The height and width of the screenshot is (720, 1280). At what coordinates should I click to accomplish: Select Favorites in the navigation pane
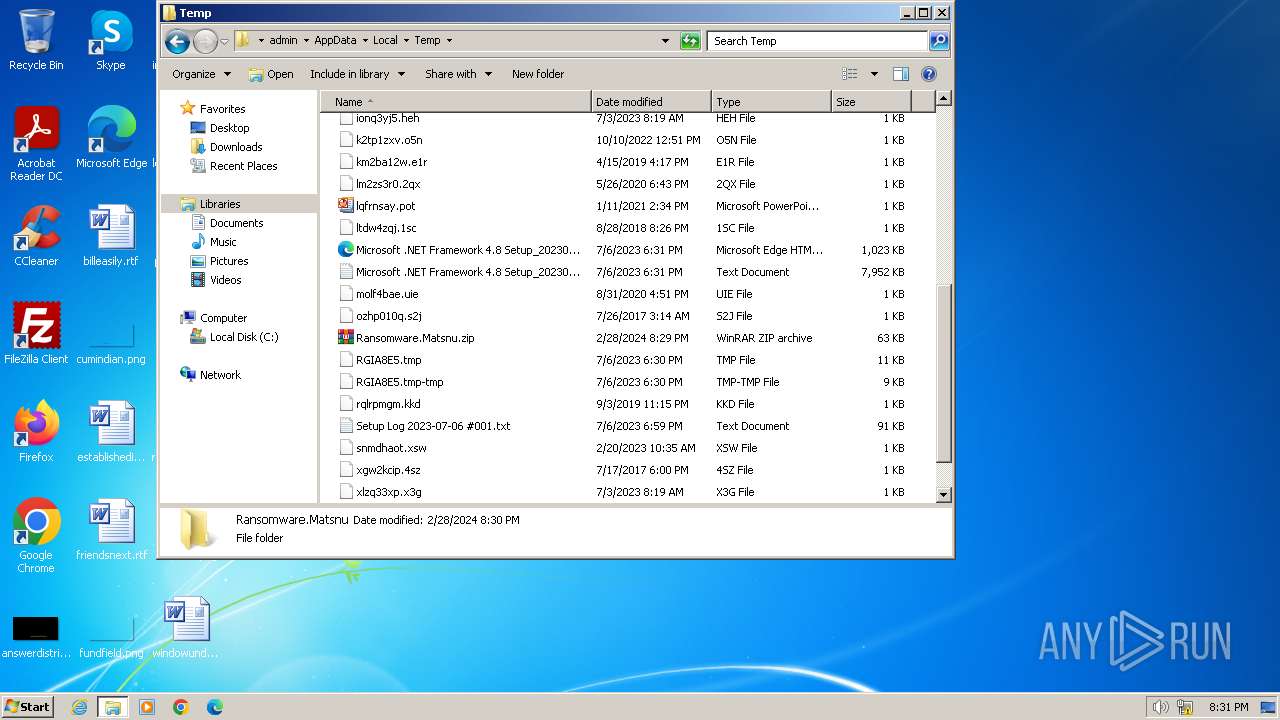click(x=222, y=109)
